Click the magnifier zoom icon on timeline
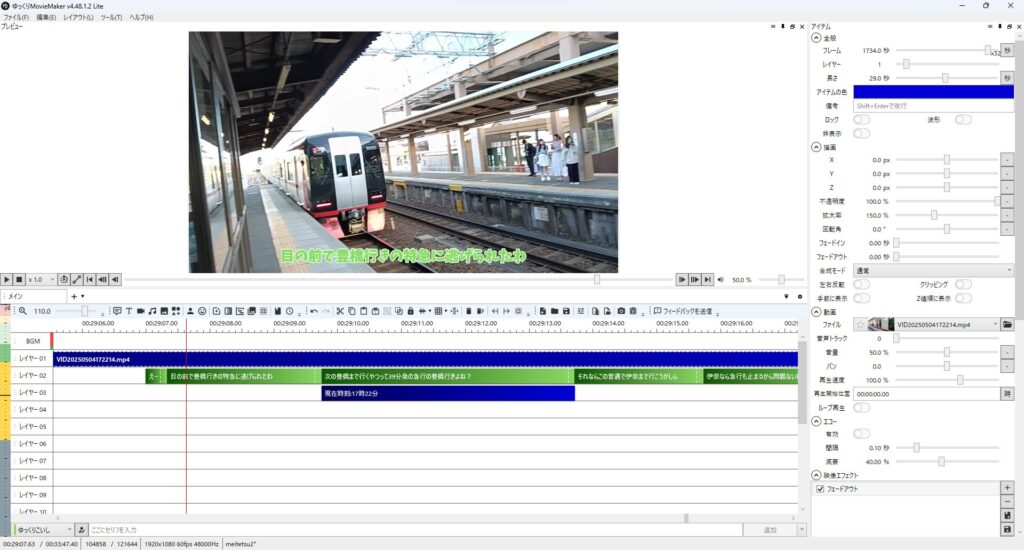 pos(23,311)
